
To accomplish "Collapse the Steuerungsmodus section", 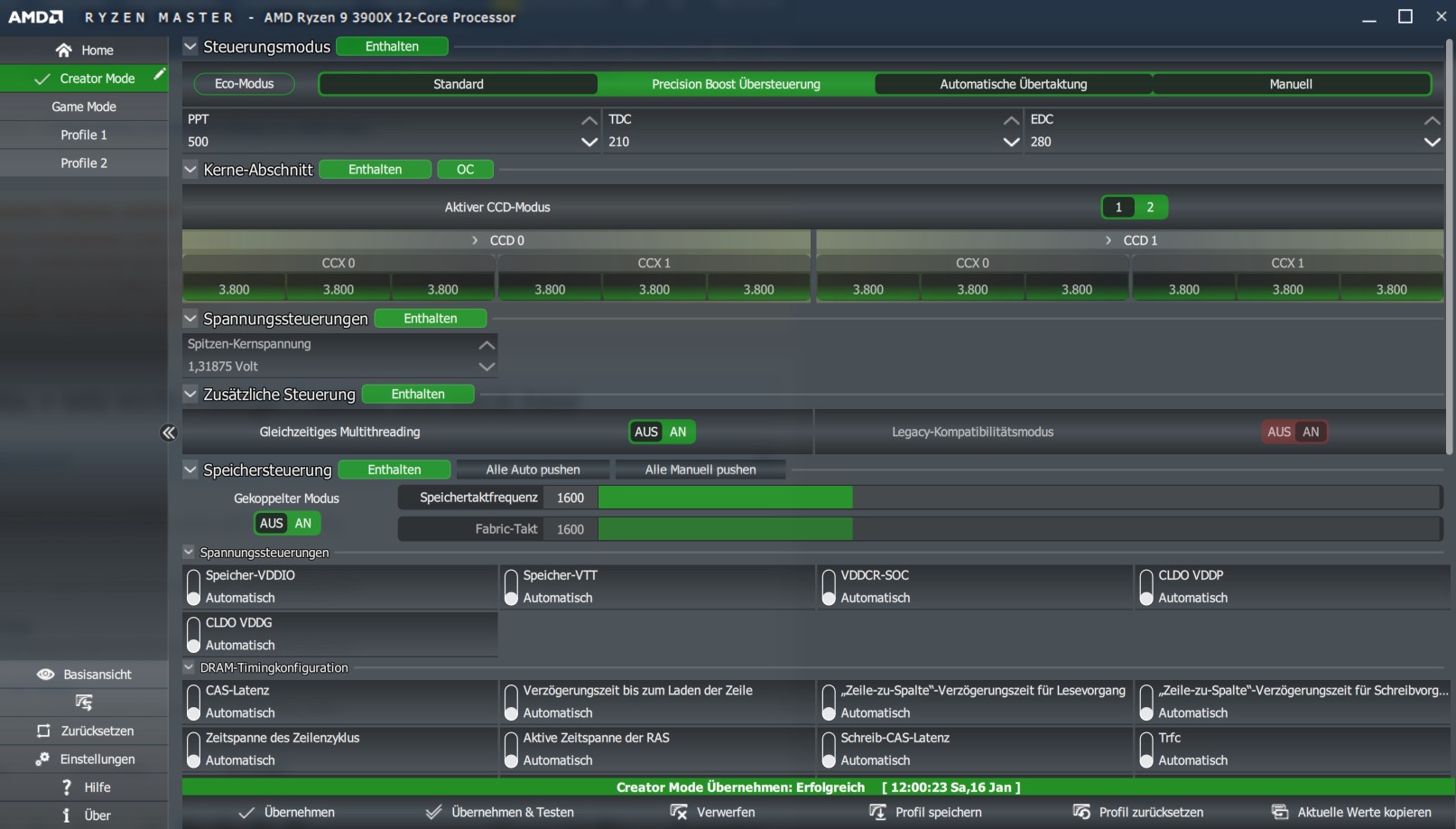I will pyautogui.click(x=190, y=46).
